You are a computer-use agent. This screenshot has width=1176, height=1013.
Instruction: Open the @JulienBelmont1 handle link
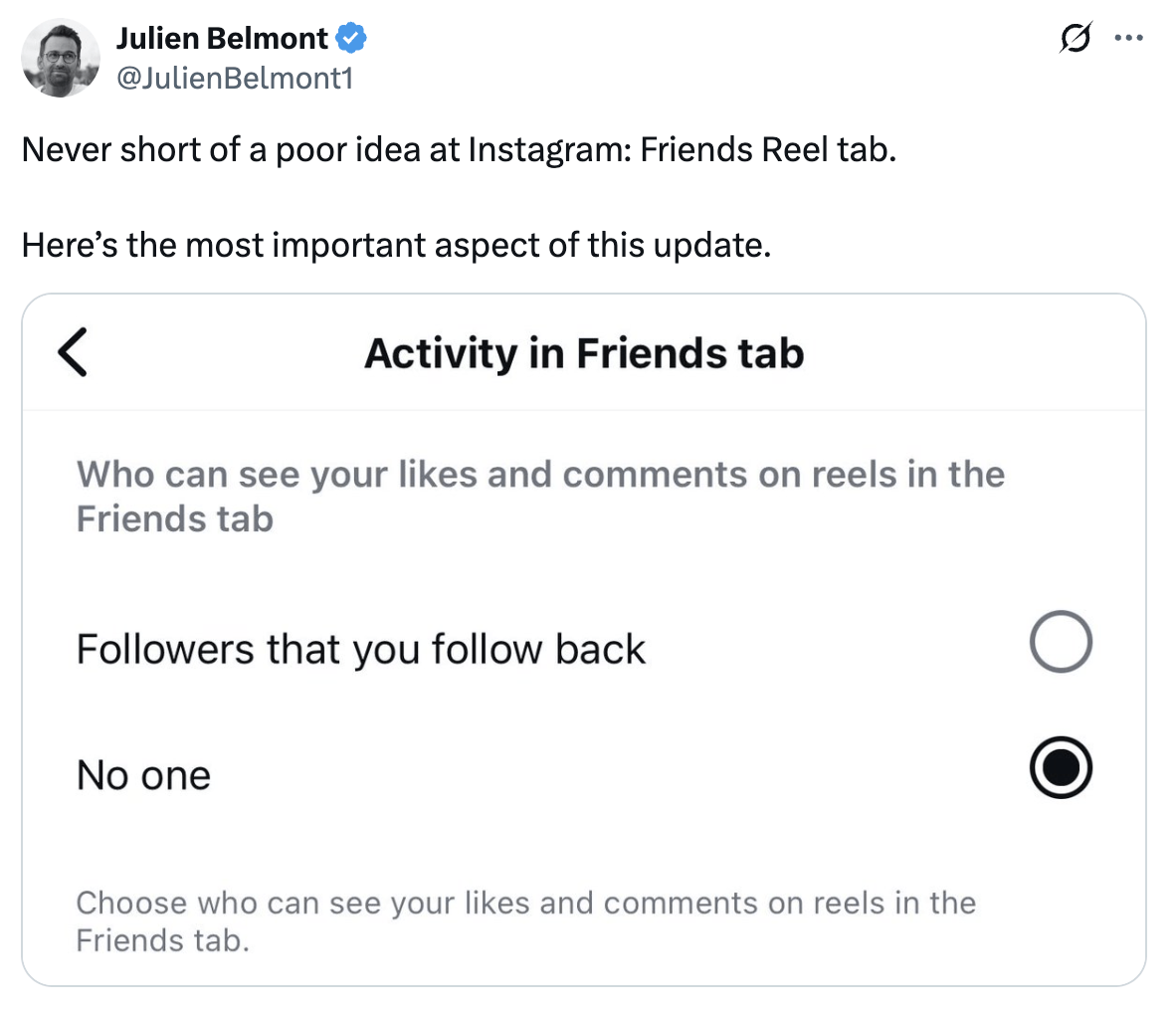[x=235, y=78]
